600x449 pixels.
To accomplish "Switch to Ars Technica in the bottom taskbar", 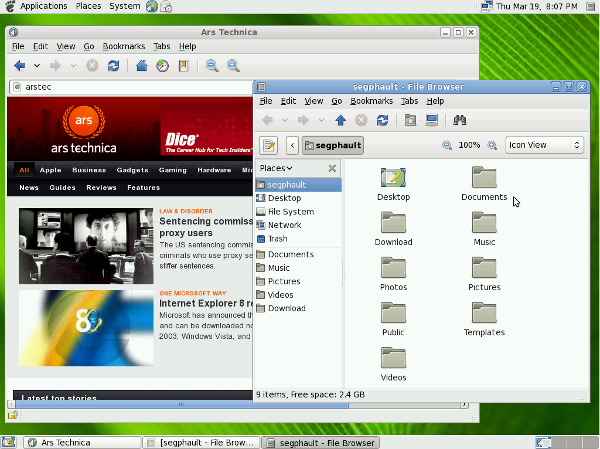I will click(82, 443).
